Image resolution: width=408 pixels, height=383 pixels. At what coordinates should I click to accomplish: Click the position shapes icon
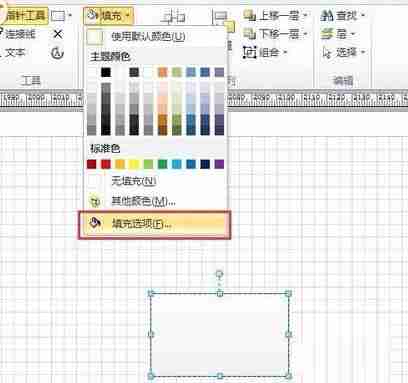pos(220,17)
